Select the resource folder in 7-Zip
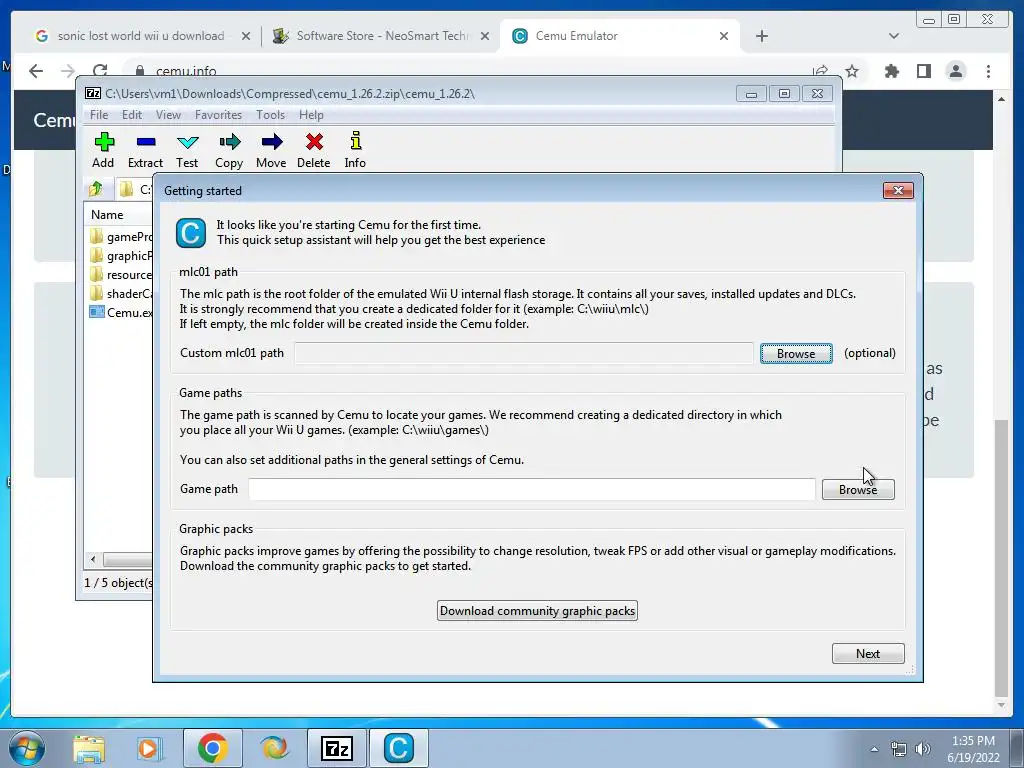The height and width of the screenshot is (768, 1024). point(121,274)
